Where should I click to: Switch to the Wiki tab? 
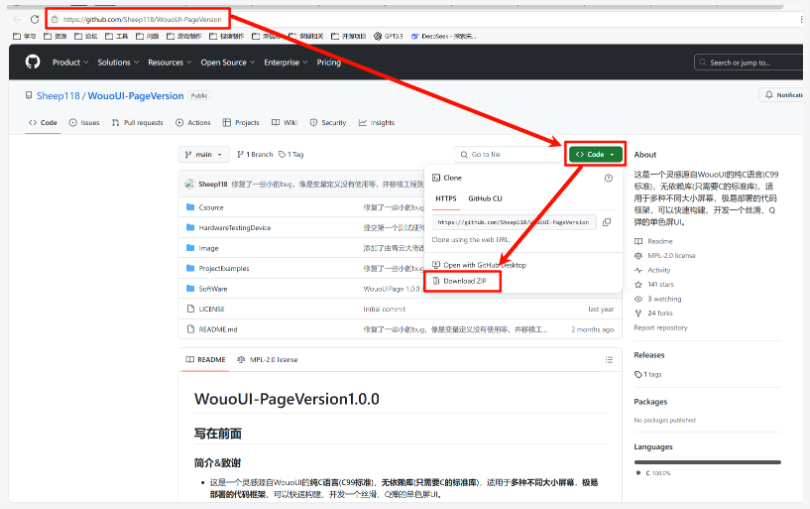(x=285, y=122)
